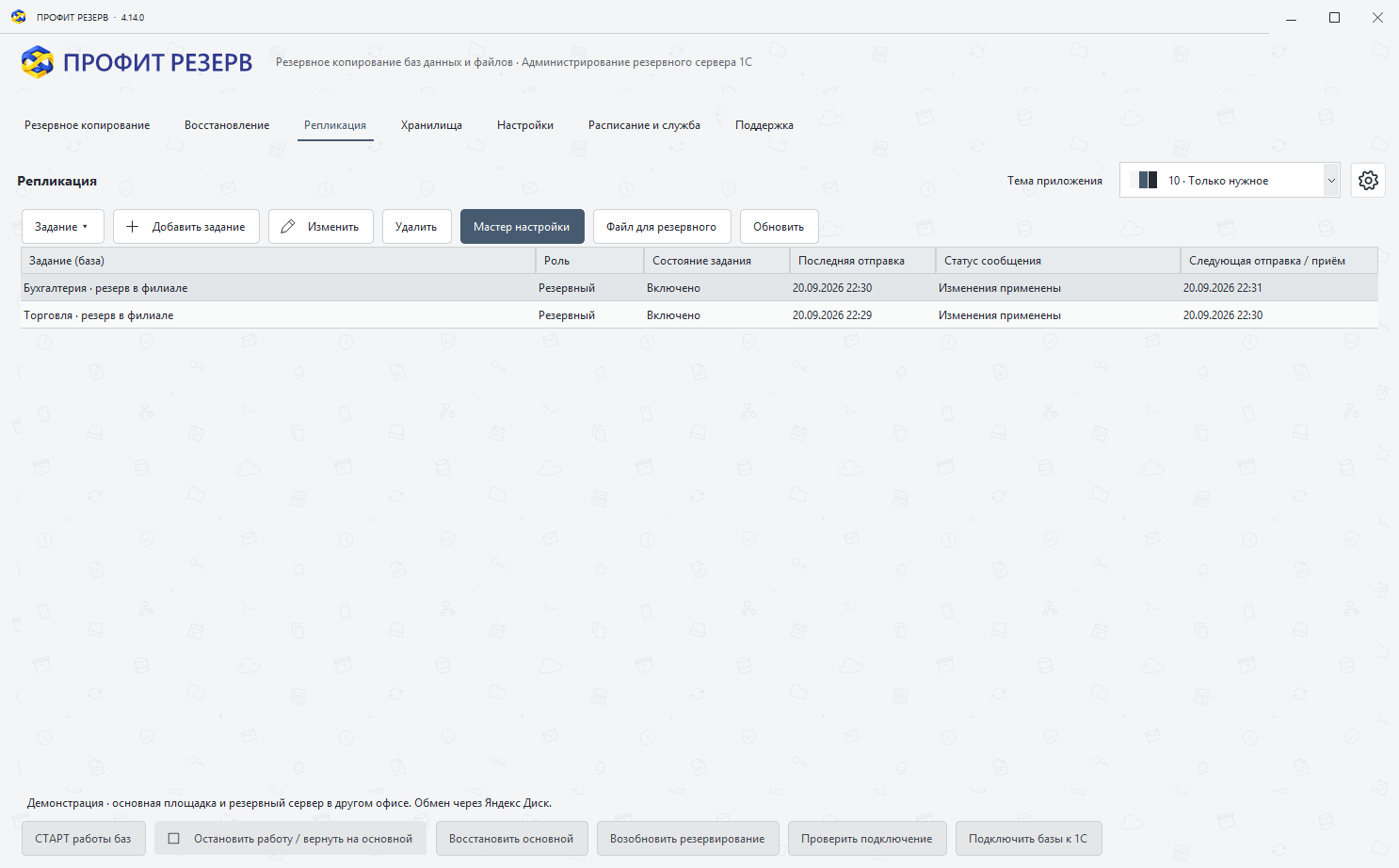Open the Настройки tab
The height and width of the screenshot is (868, 1399).
(525, 125)
